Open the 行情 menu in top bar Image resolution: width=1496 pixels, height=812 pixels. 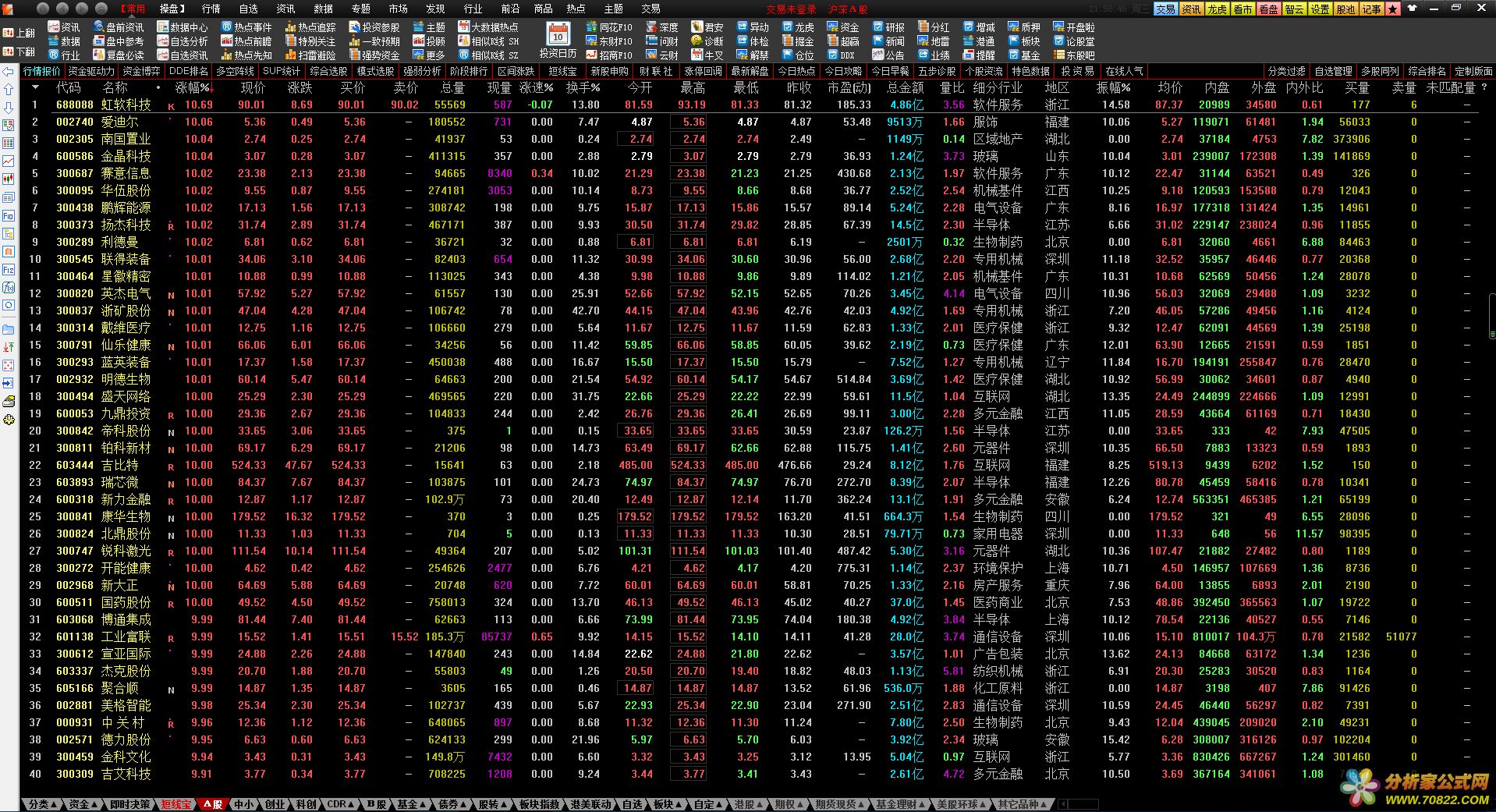coord(211,9)
